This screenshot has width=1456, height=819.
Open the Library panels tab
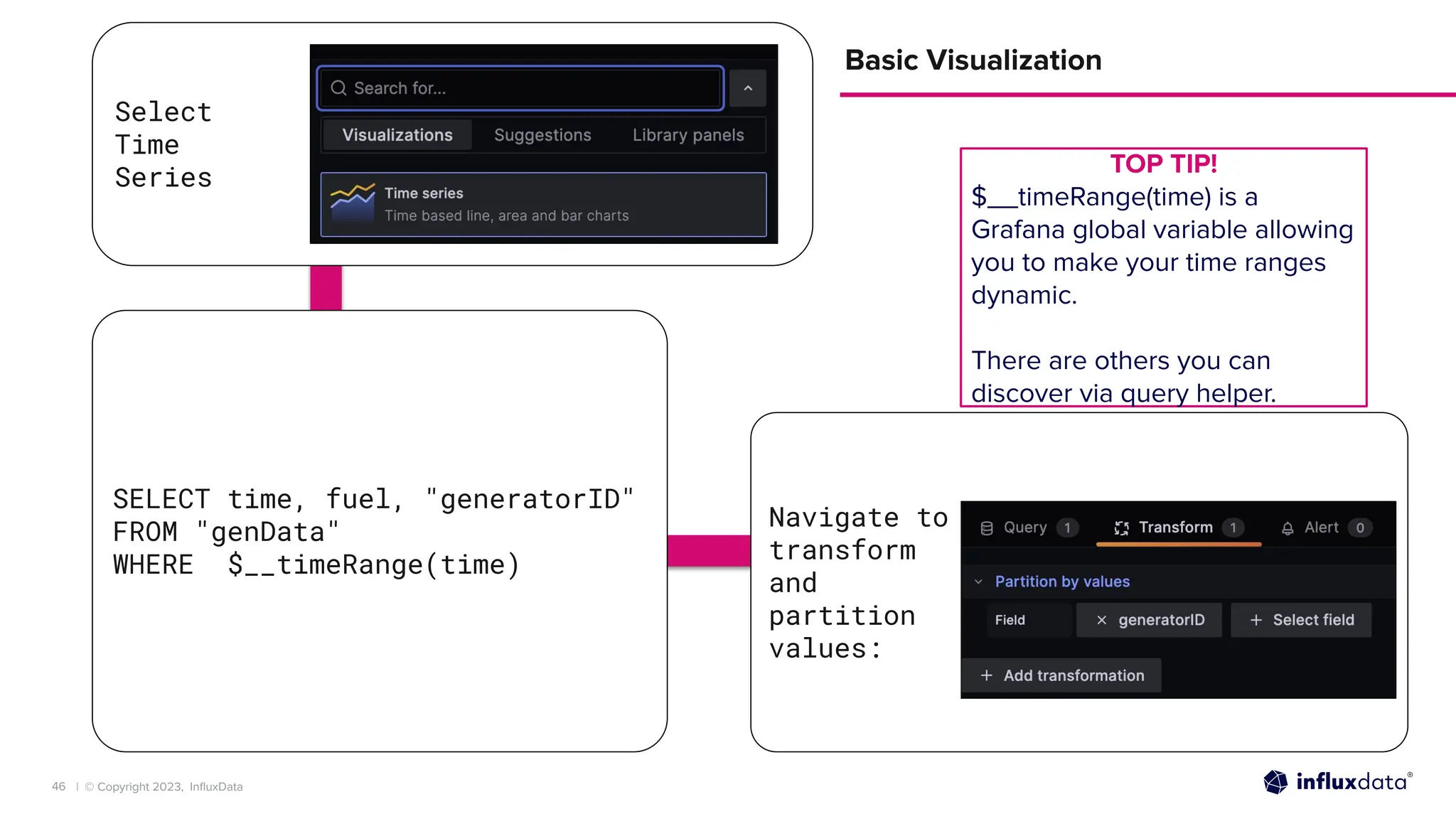pyautogui.click(x=688, y=135)
